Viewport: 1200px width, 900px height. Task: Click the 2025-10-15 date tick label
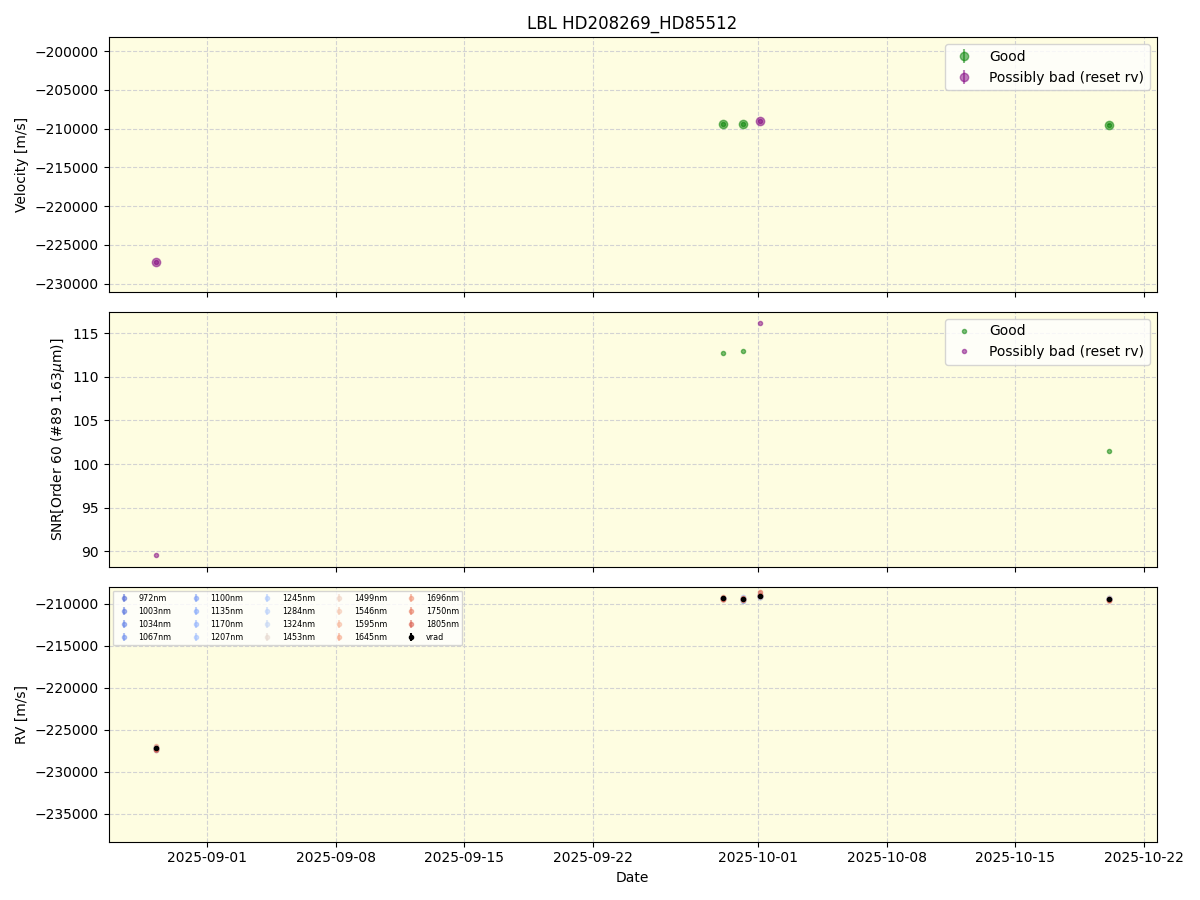click(1015, 857)
